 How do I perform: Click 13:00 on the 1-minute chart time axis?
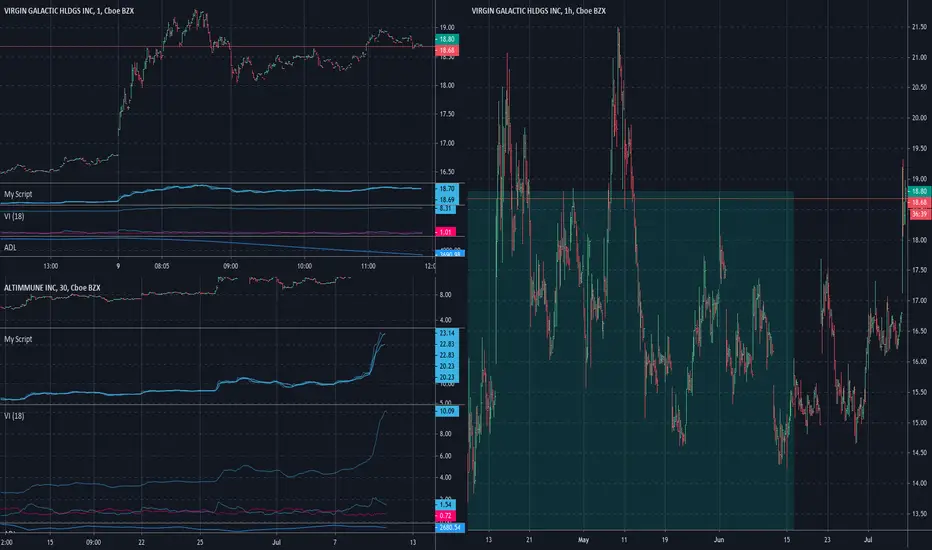51,266
